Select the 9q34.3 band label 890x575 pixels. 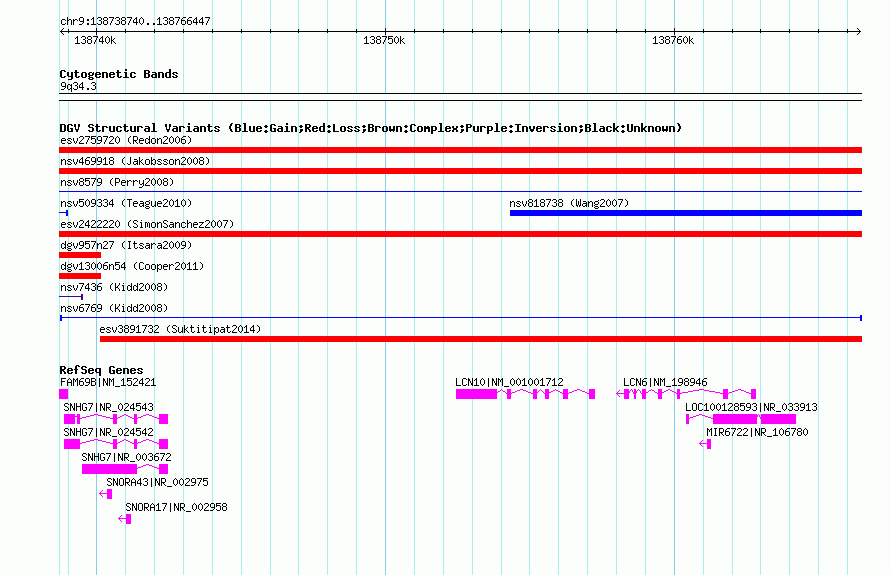(x=78, y=86)
